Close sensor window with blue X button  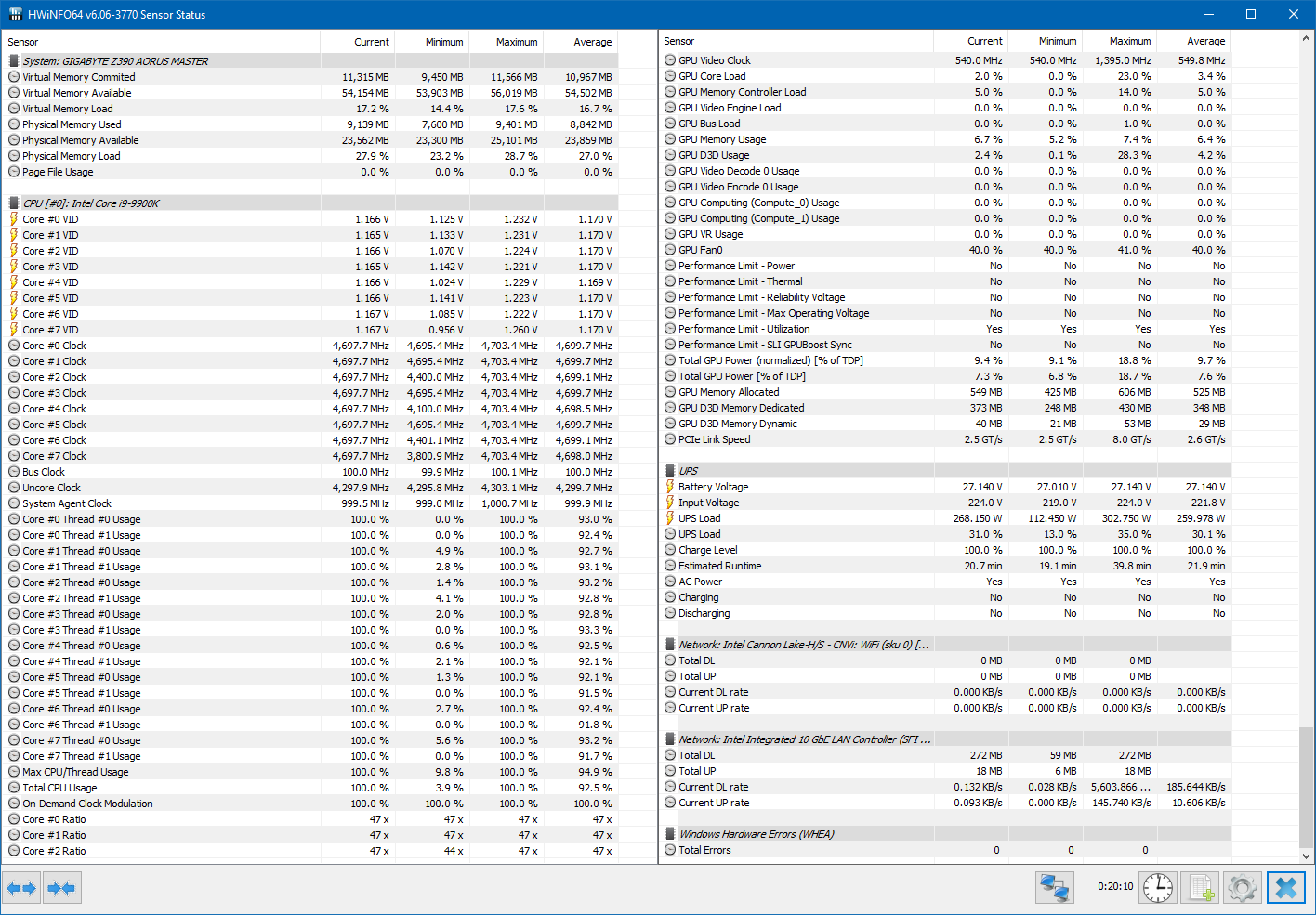(1286, 888)
